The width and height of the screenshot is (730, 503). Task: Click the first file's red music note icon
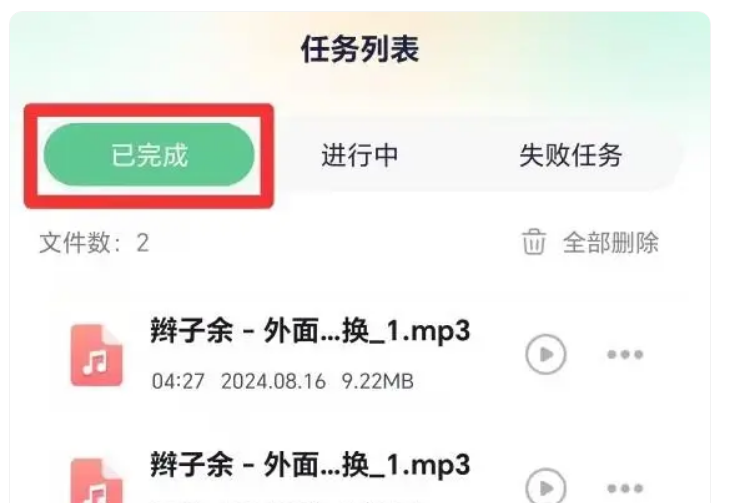click(x=97, y=355)
